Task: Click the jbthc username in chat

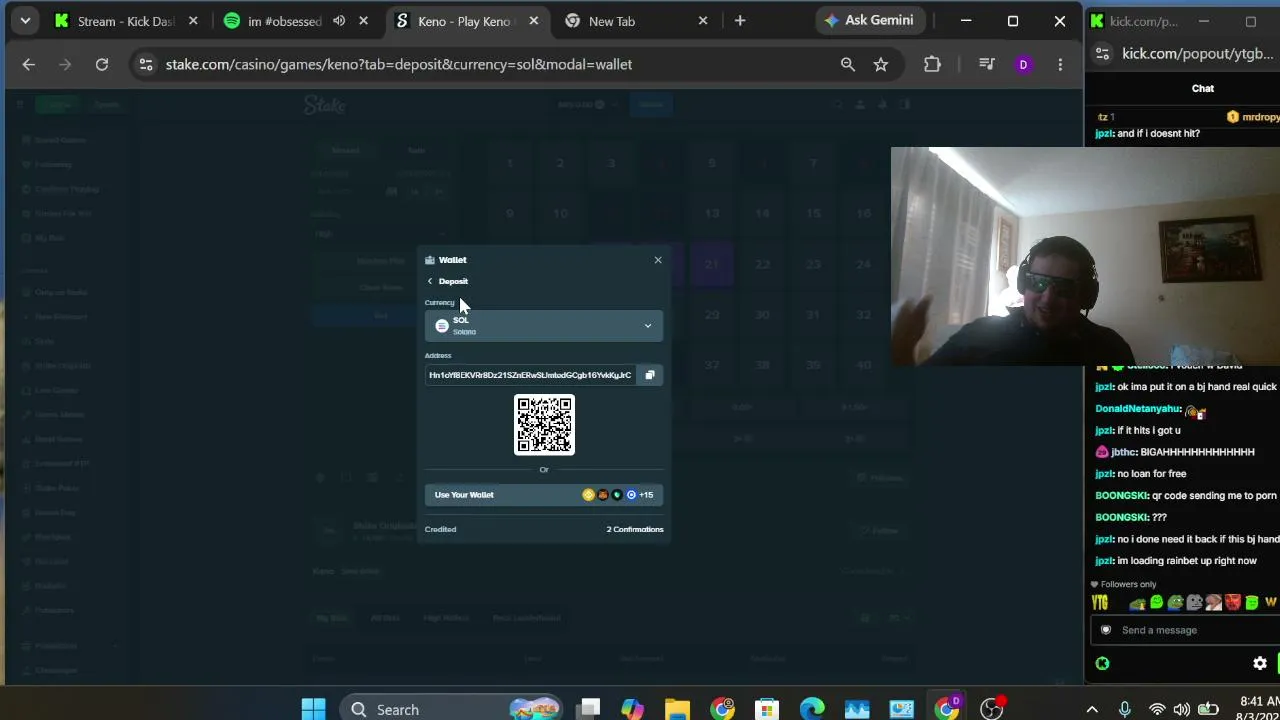Action: [1123, 452]
